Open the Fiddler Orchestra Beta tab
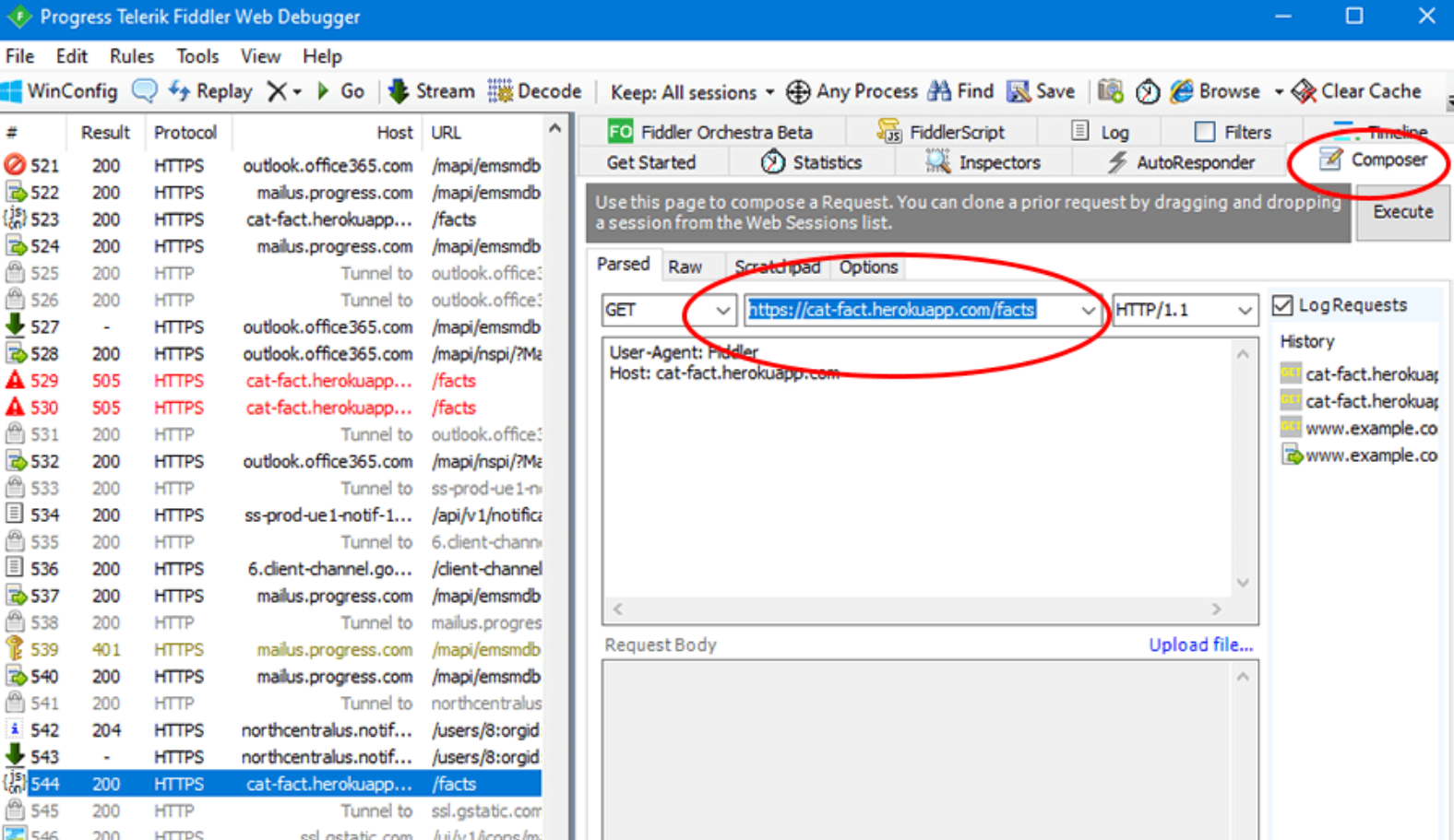 click(709, 132)
